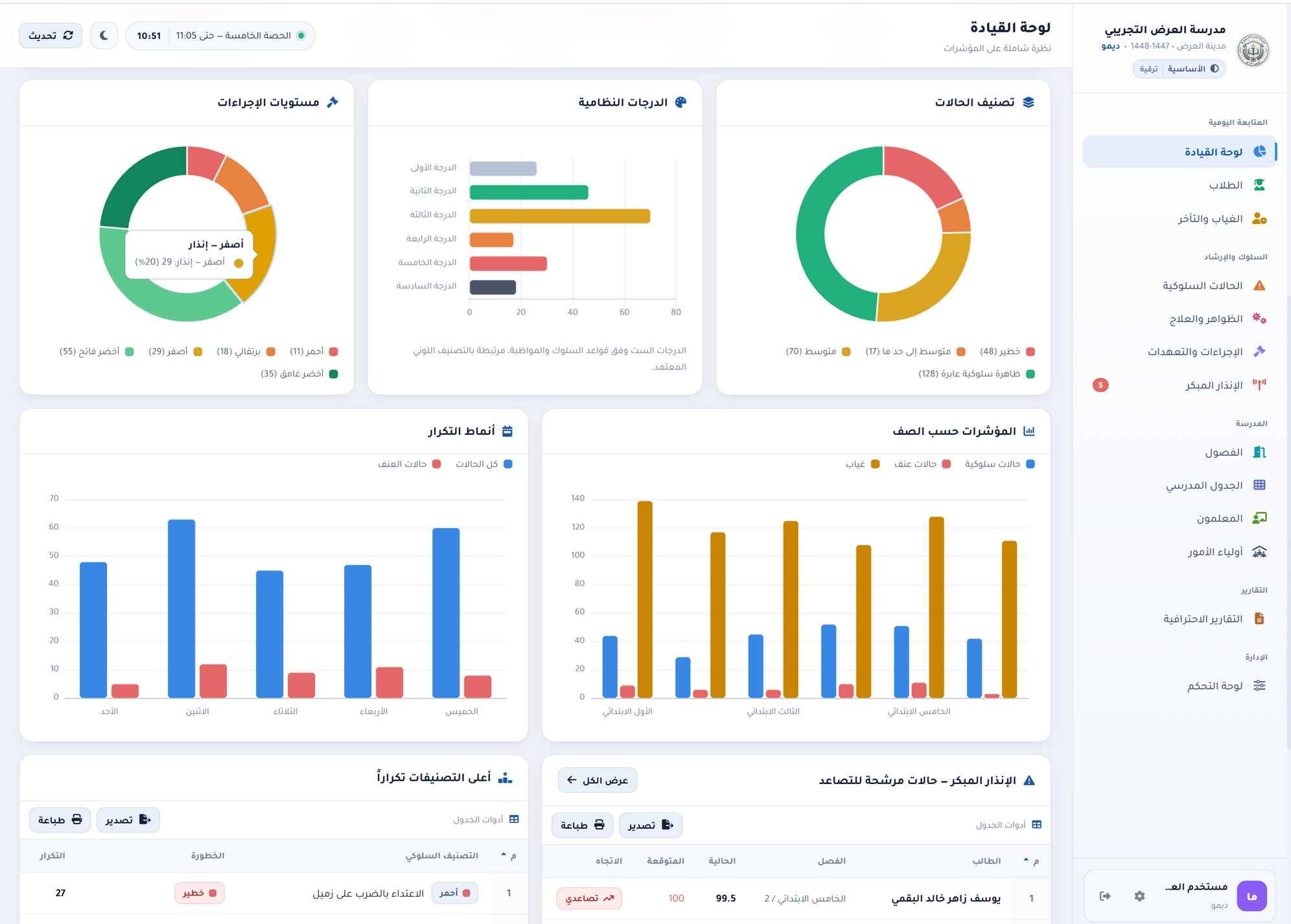
Task: Click the الفصول door icon
Action: pyautogui.click(x=1259, y=452)
